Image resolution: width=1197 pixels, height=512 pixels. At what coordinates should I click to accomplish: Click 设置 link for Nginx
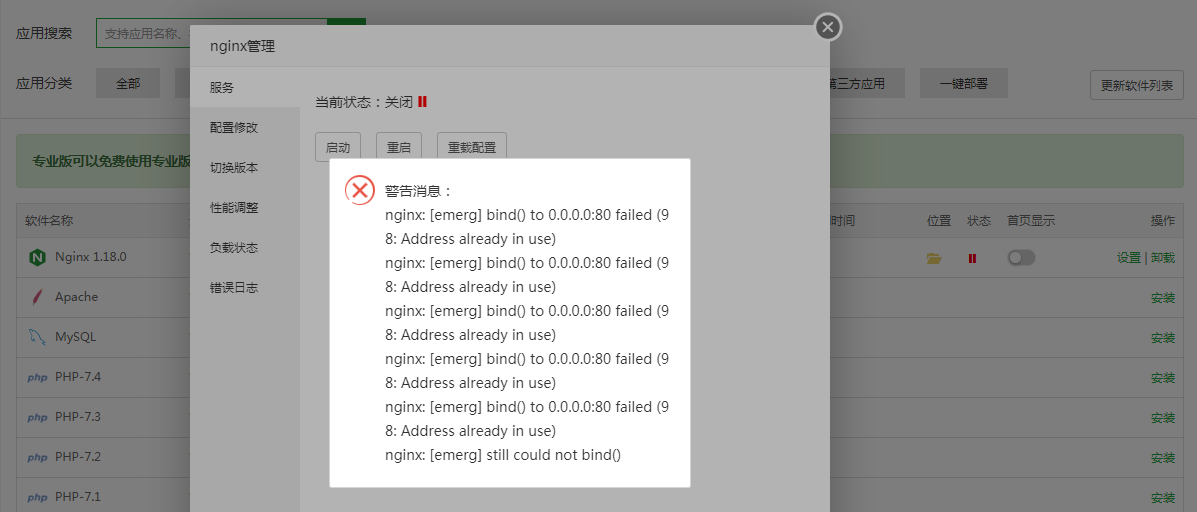point(1128,258)
